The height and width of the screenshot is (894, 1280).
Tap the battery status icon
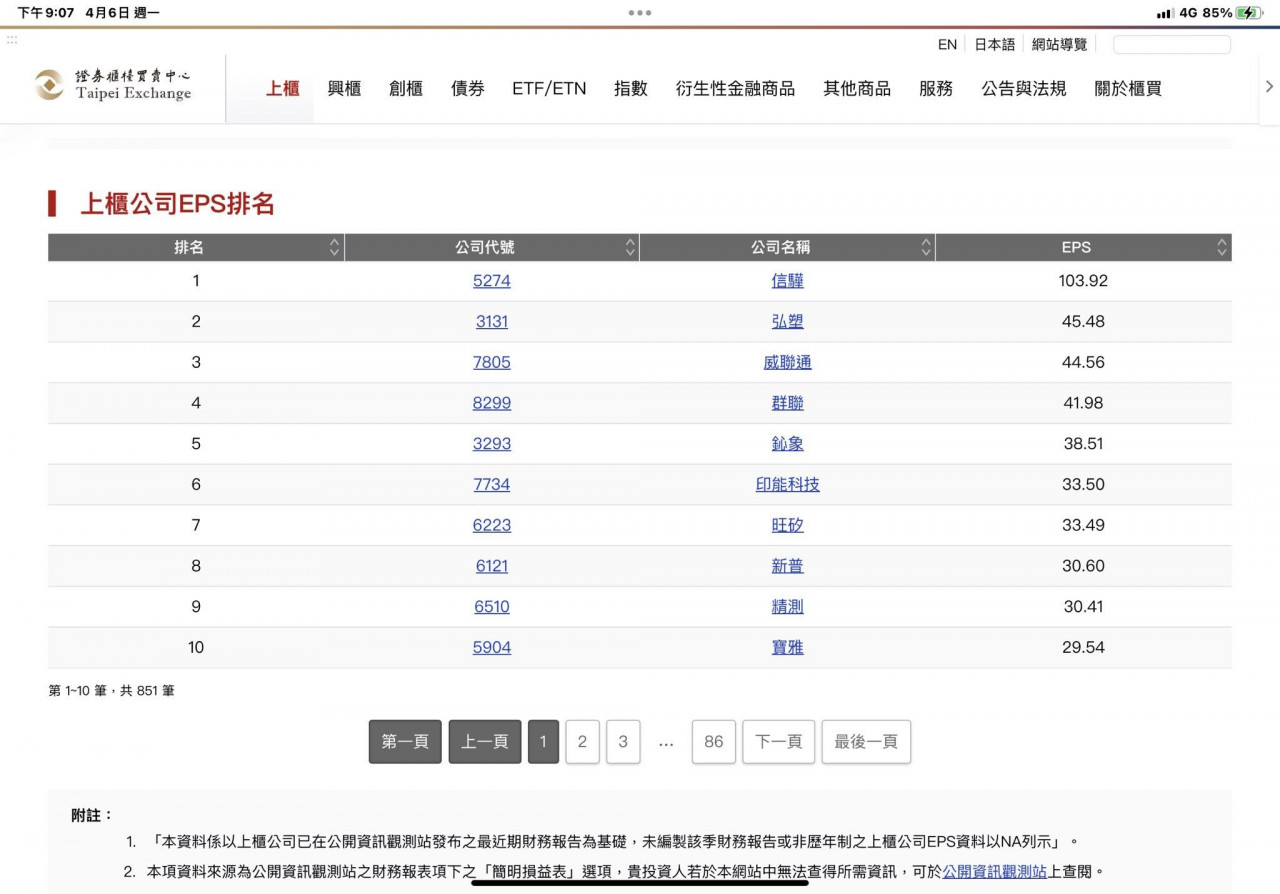click(x=1249, y=13)
